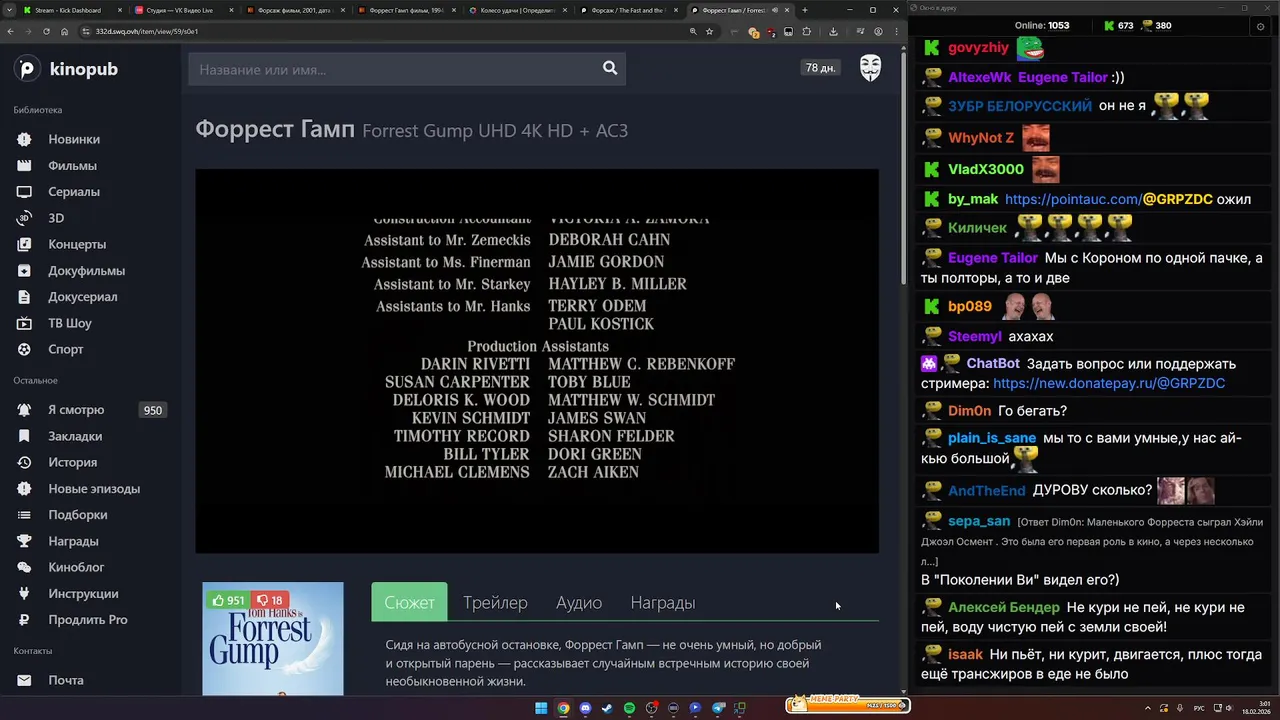
Task: Open Закладки bookmarks
Action: [75, 436]
